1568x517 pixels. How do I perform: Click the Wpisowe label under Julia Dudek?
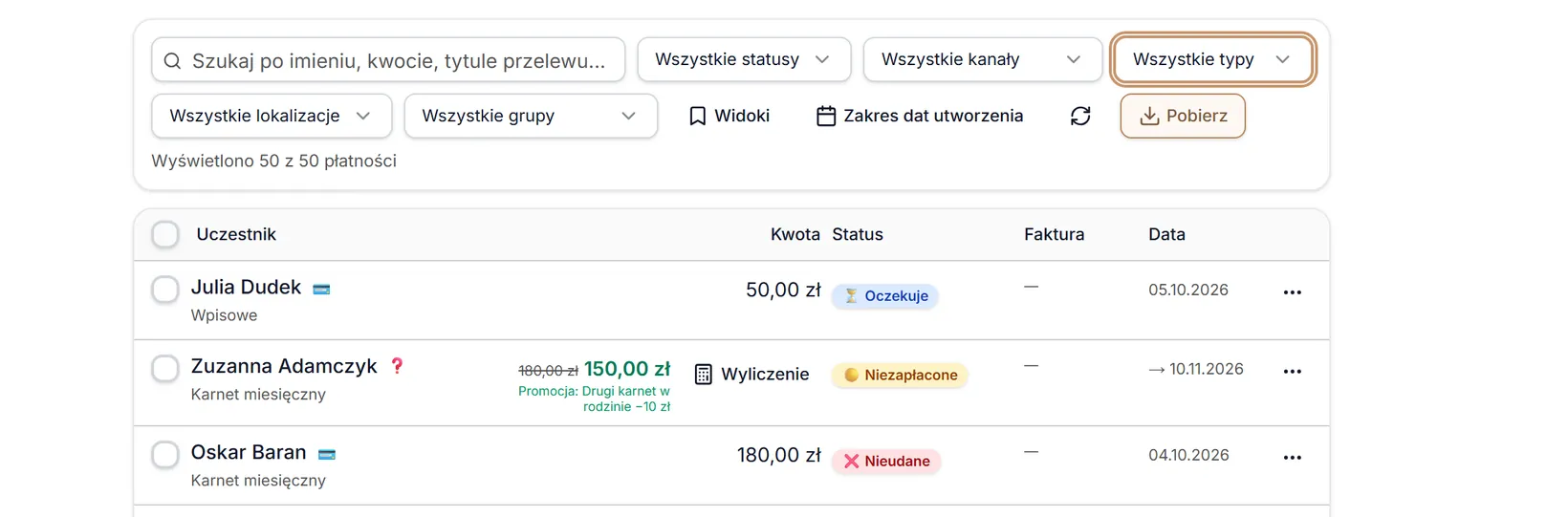(x=224, y=315)
